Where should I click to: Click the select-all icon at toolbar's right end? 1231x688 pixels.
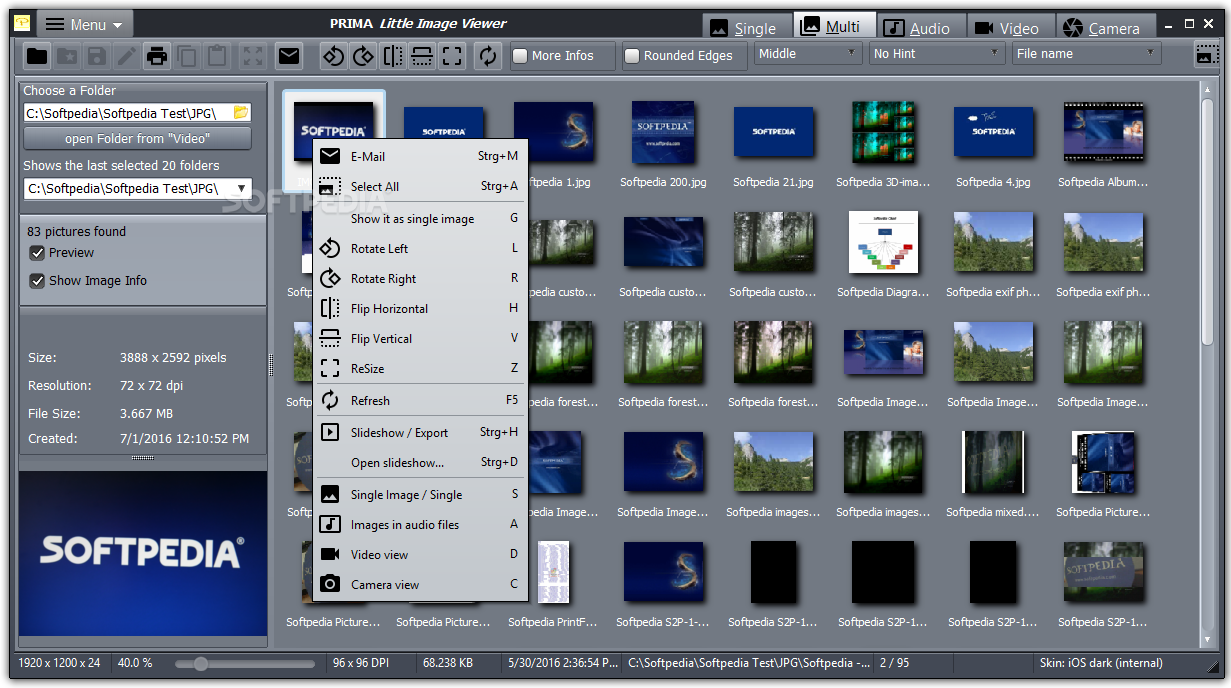pos(1207,55)
